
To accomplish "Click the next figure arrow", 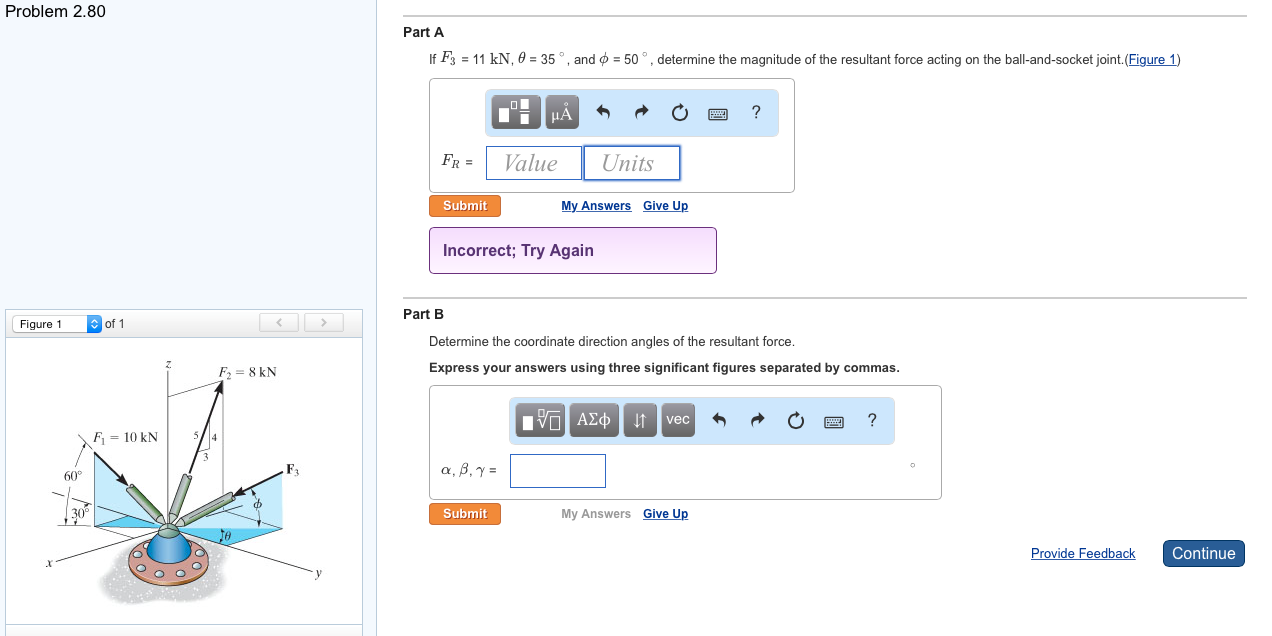I will (323, 322).
